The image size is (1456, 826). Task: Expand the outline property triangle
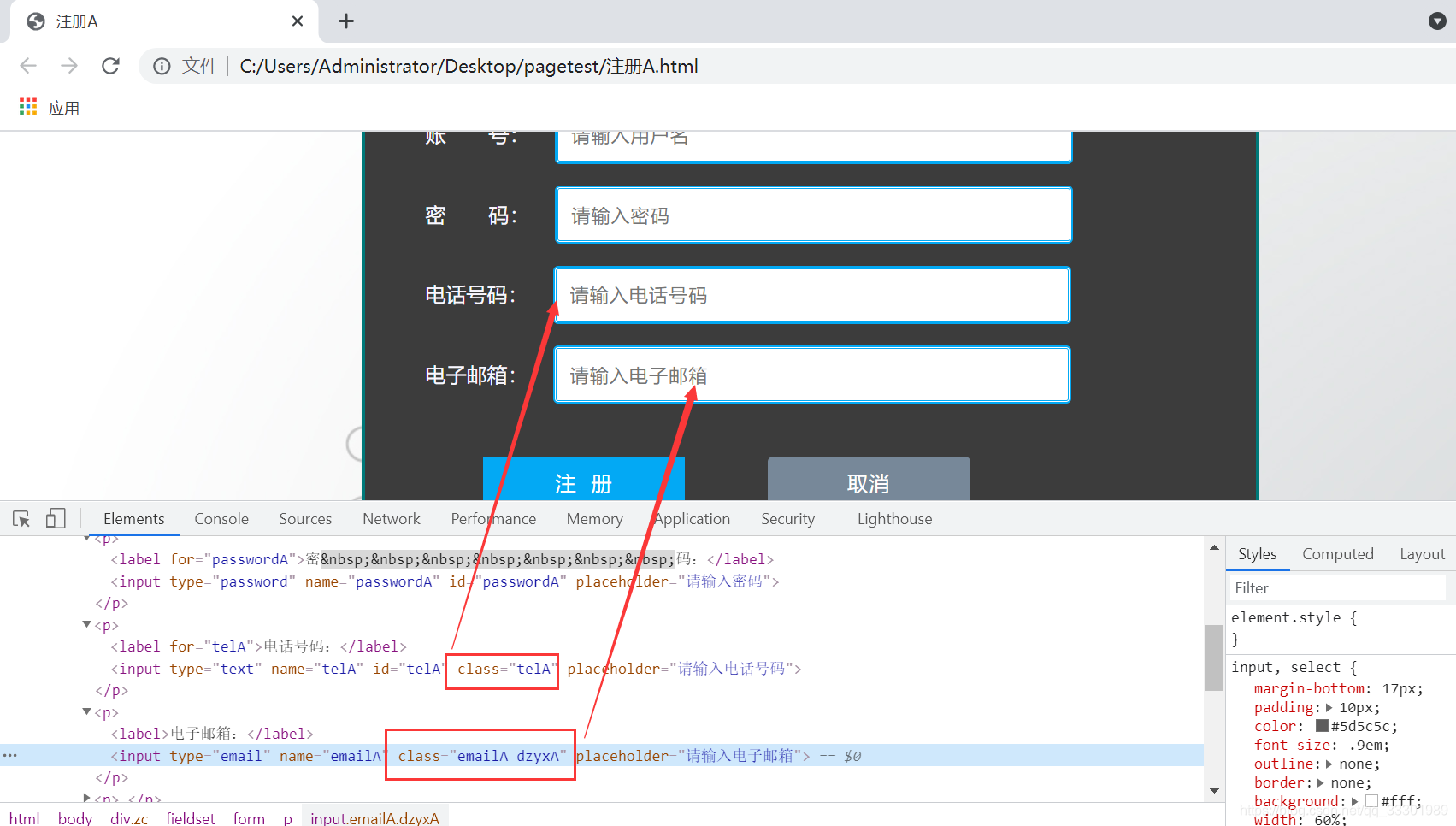click(1329, 764)
